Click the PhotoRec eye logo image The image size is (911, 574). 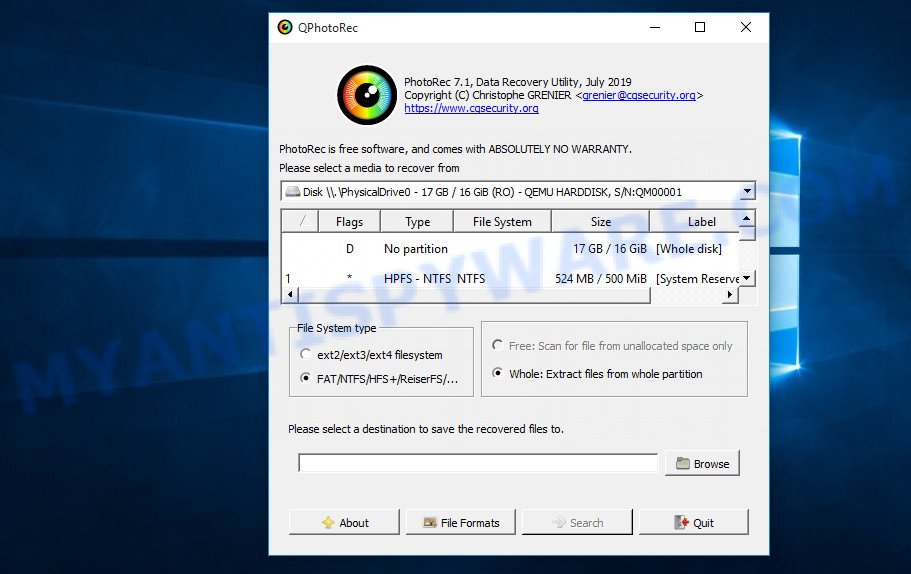[367, 95]
